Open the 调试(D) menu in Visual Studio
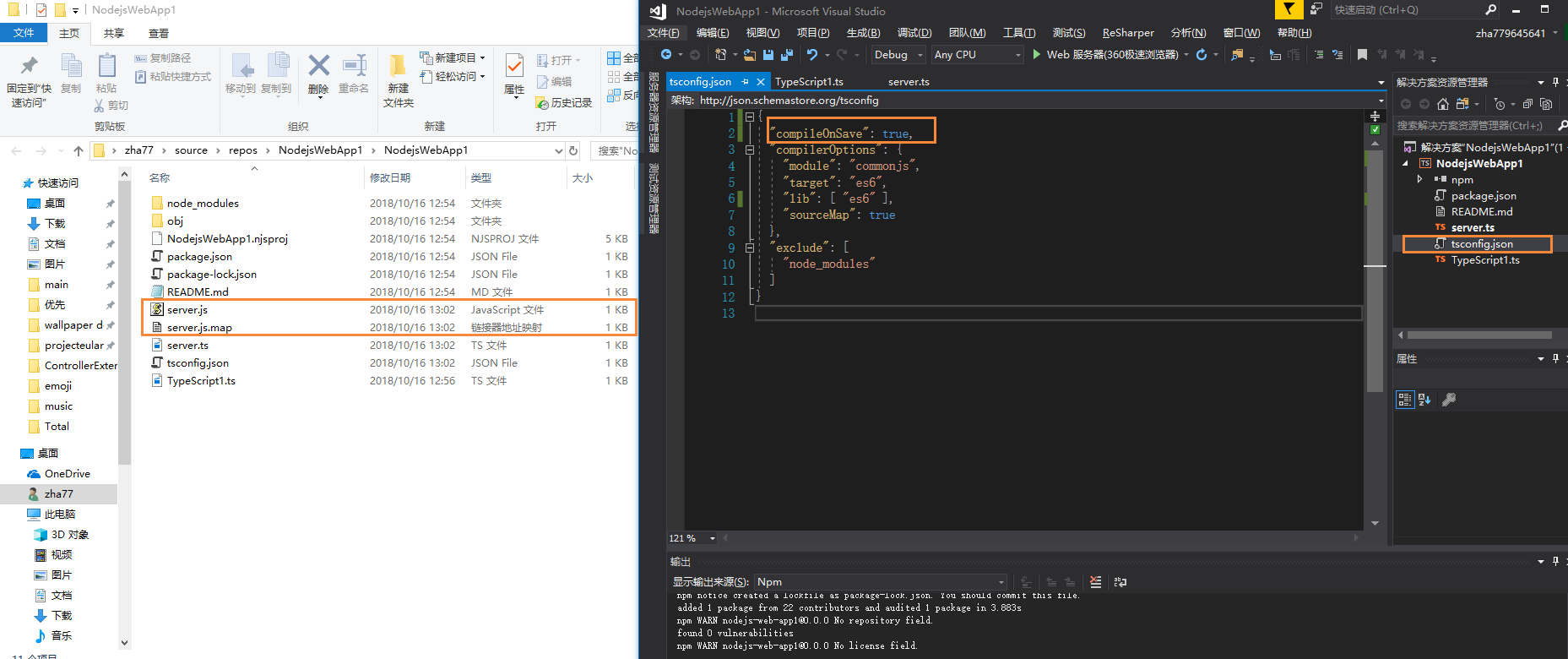Viewport: 1568px width, 659px height. coord(914,33)
